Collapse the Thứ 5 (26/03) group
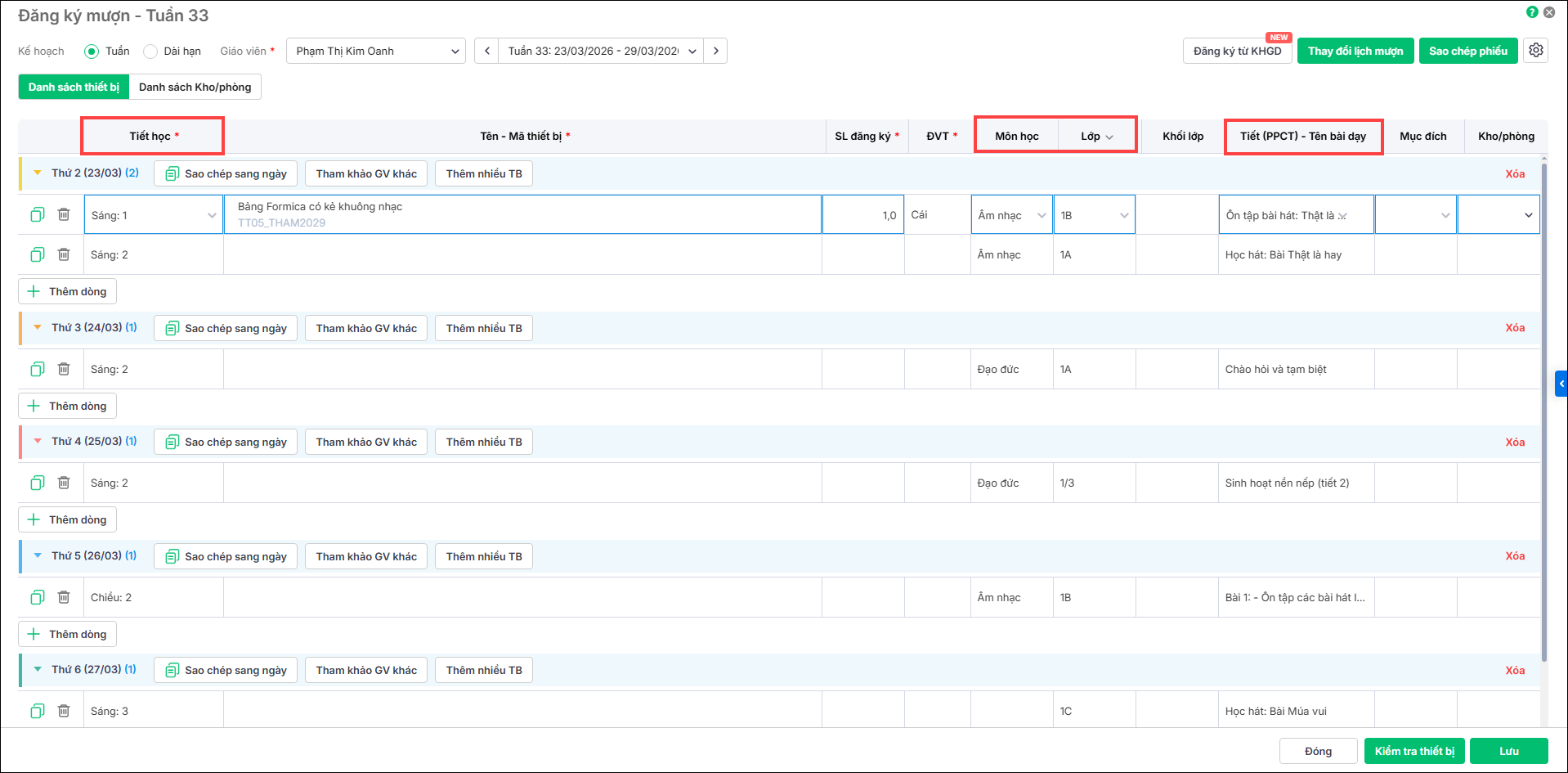This screenshot has width=1568, height=773. 38,555
